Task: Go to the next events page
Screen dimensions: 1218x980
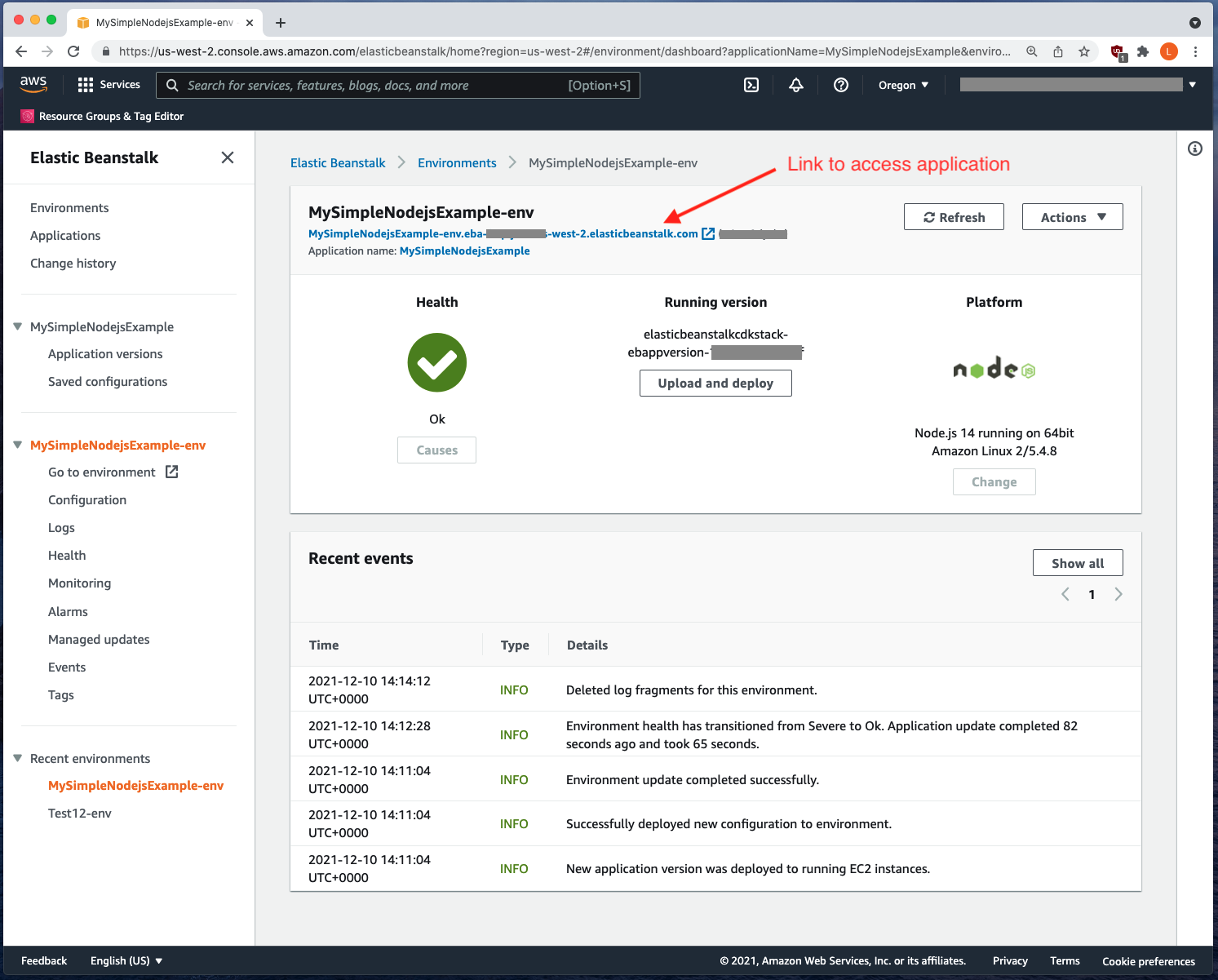Action: [x=1118, y=594]
